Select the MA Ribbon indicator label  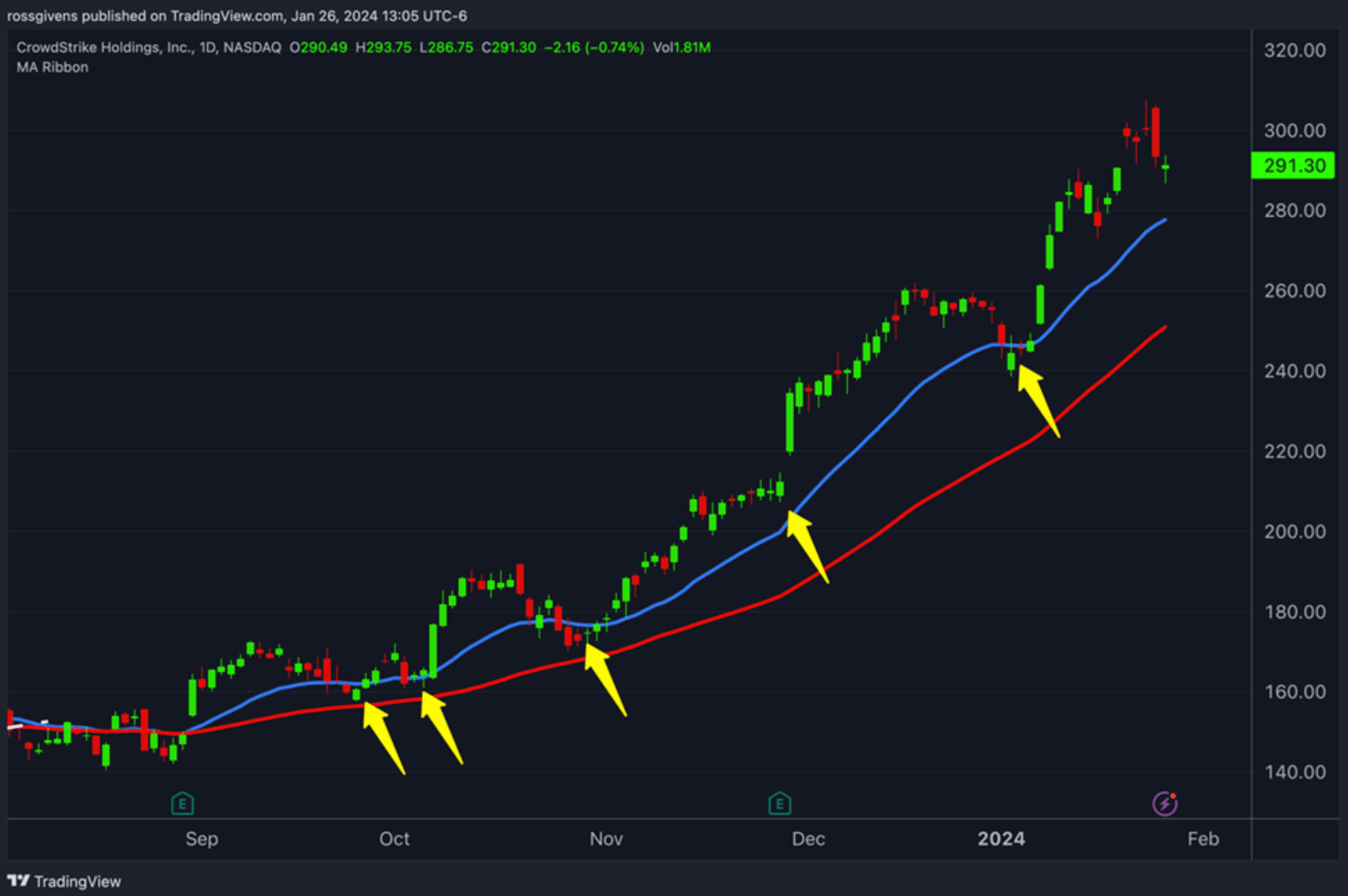tap(52, 67)
